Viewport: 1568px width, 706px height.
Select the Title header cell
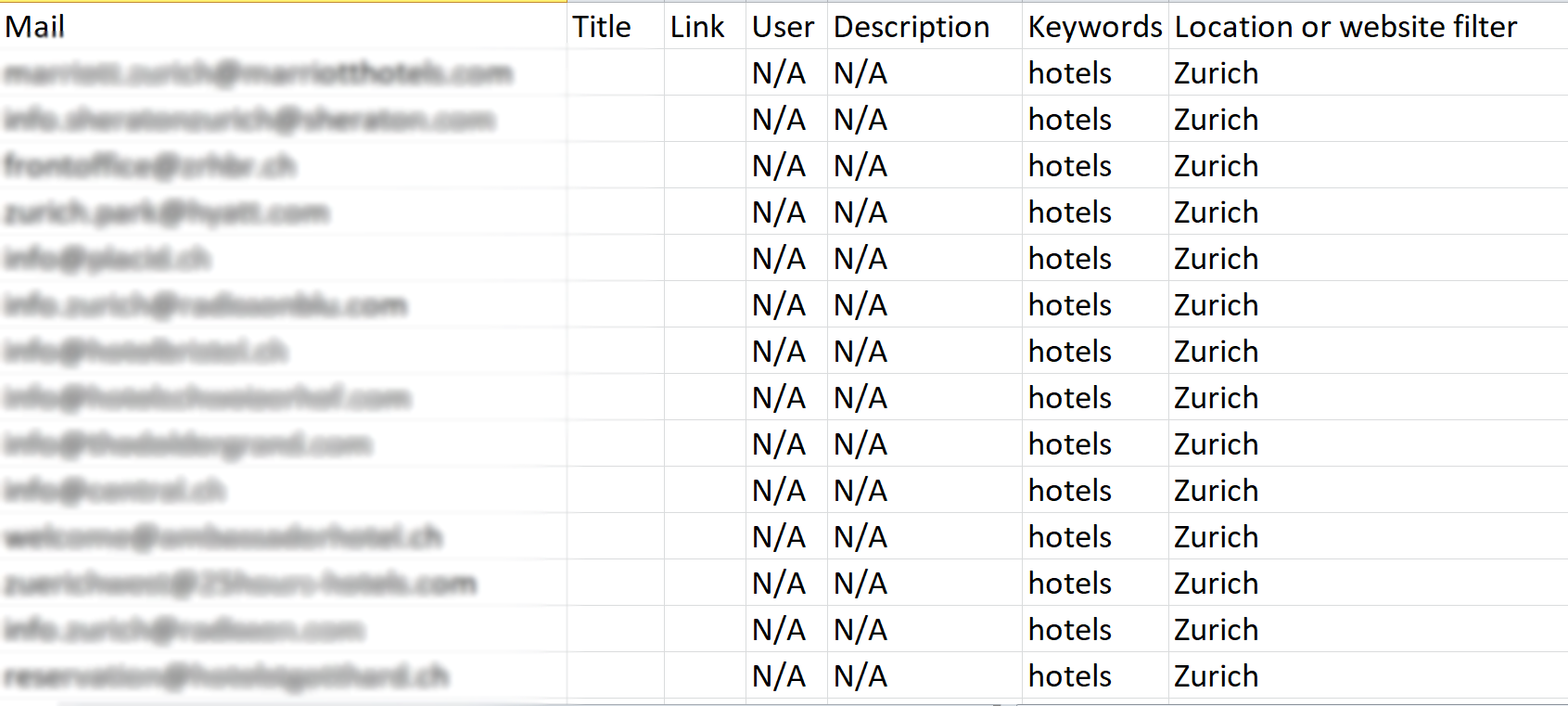tap(602, 27)
